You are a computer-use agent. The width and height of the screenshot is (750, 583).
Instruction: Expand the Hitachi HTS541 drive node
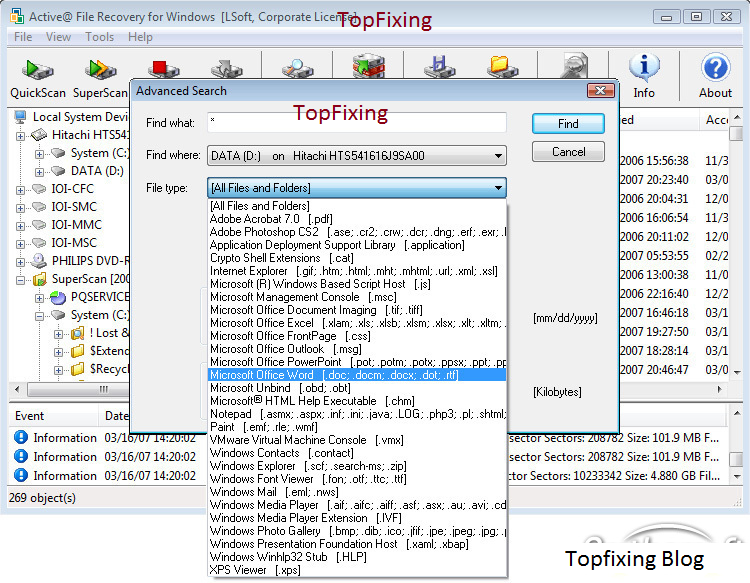(x=20, y=136)
